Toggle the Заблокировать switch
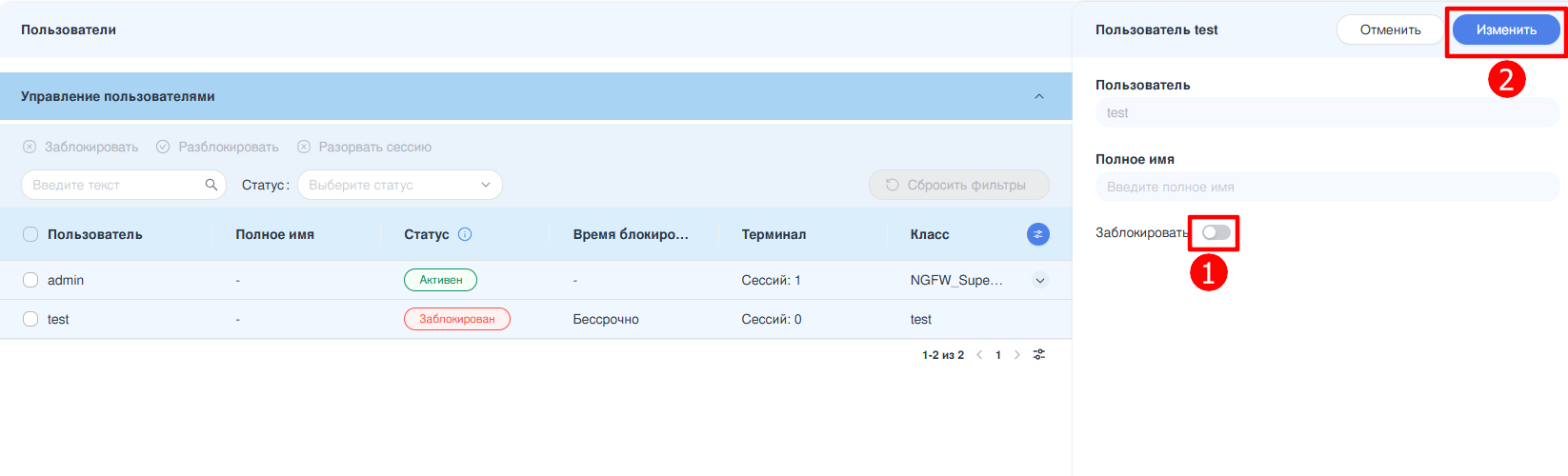Screen dimensions: 1568x476 click(x=1216, y=232)
